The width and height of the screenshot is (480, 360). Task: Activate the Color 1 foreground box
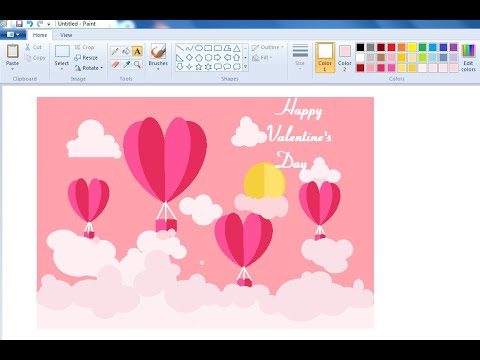pyautogui.click(x=325, y=57)
